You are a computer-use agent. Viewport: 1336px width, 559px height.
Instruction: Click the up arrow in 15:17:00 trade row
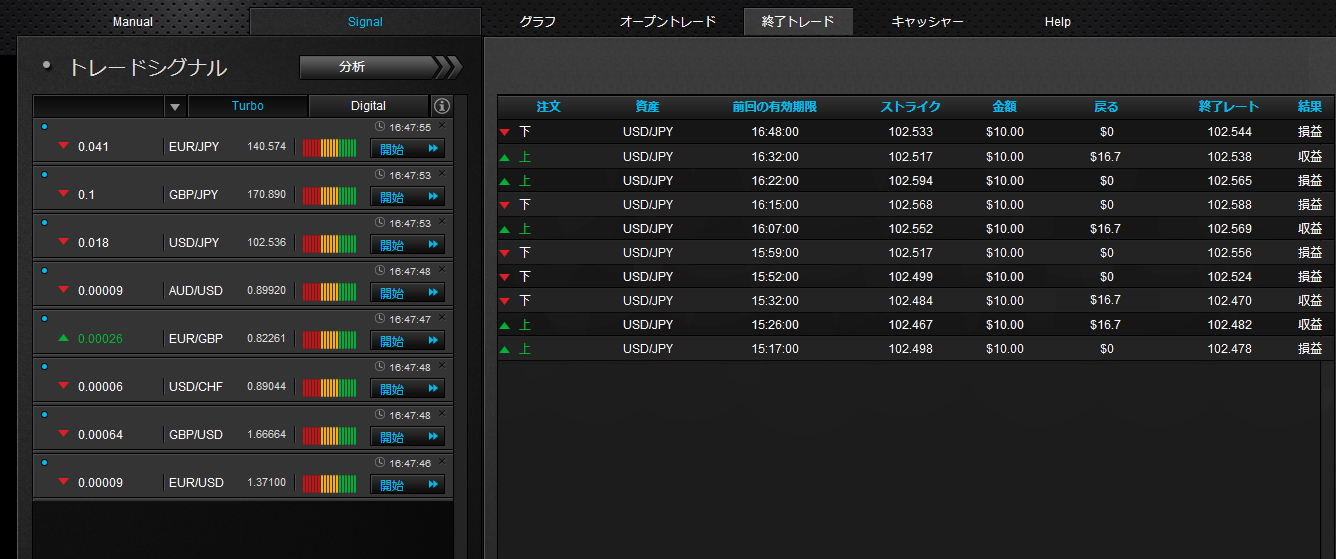click(505, 349)
